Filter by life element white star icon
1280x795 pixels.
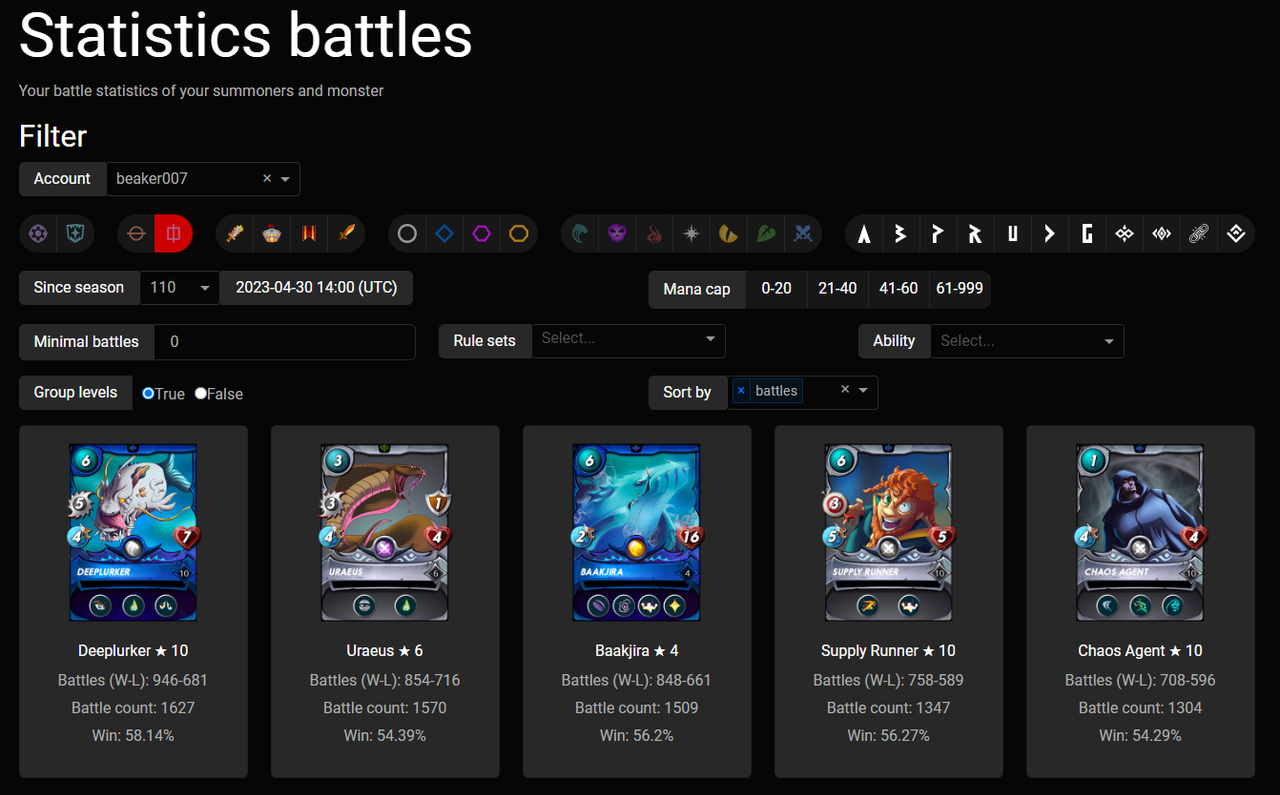(x=691, y=234)
